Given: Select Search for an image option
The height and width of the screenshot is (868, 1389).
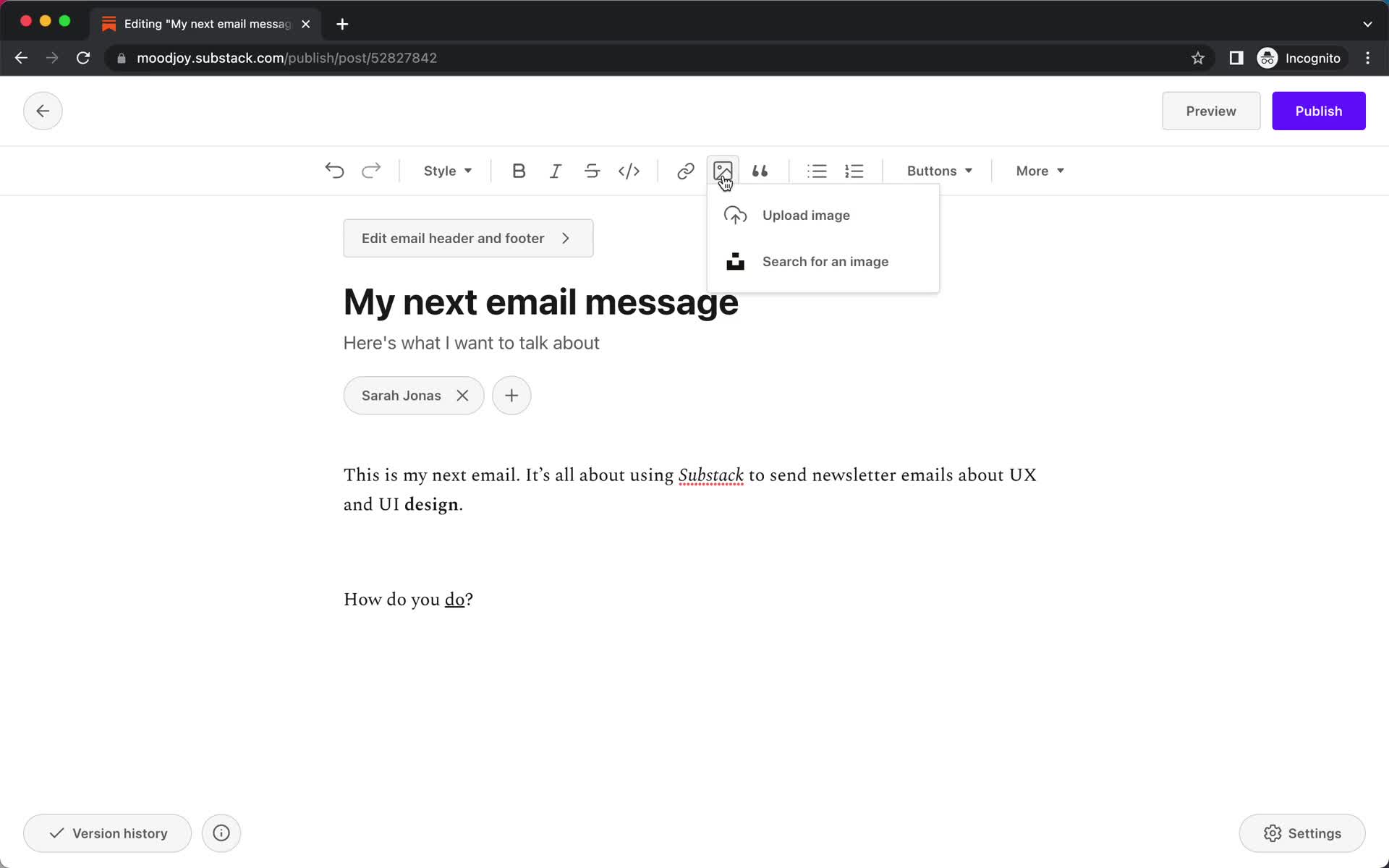Looking at the screenshot, I should click(x=826, y=261).
